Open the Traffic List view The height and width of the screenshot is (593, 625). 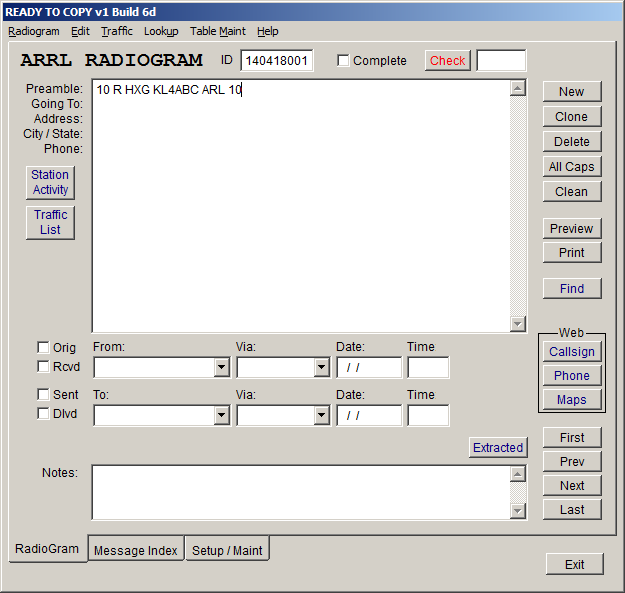(x=50, y=222)
